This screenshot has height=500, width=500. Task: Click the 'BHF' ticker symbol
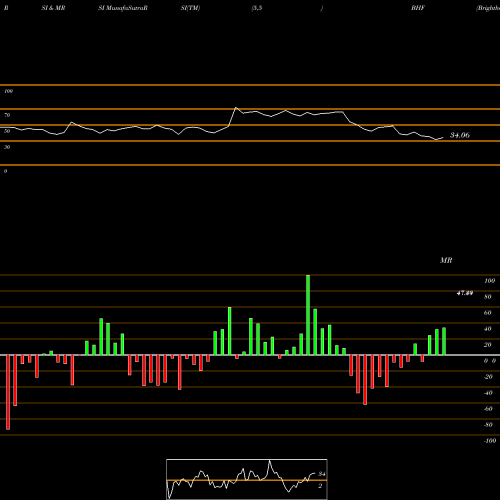click(418, 8)
